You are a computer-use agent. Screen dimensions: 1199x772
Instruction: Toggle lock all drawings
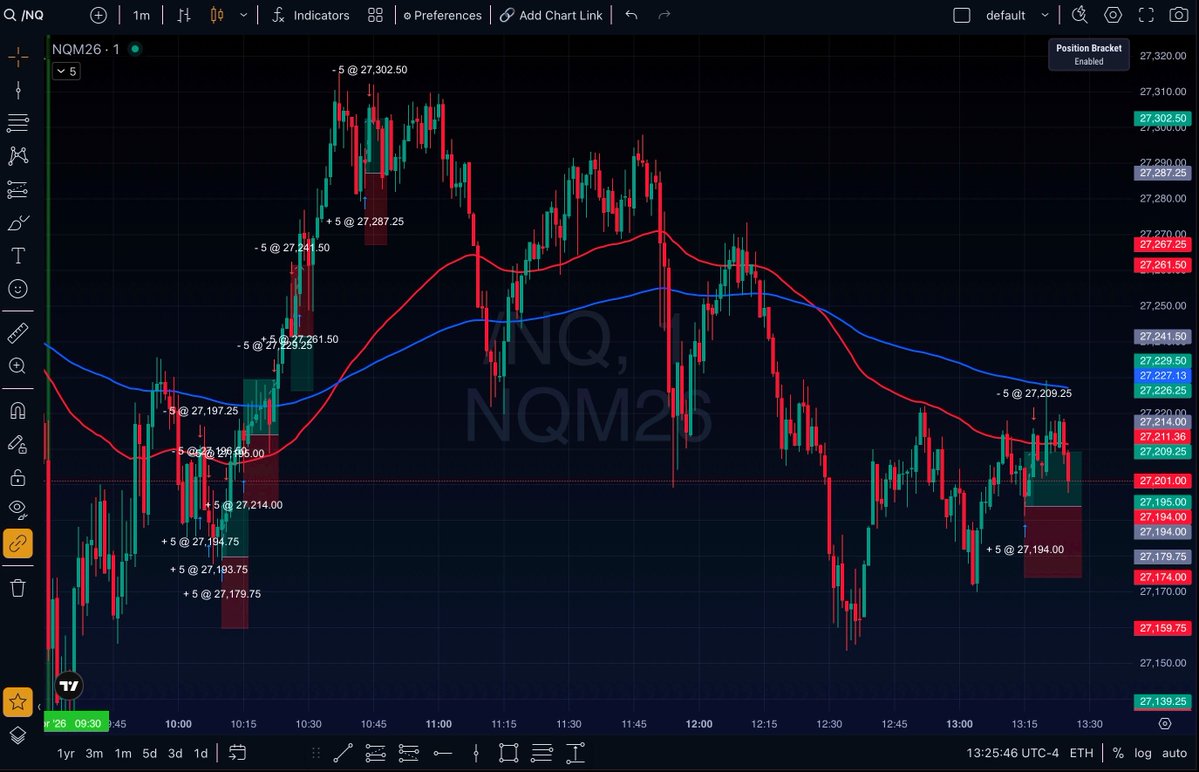point(18,478)
